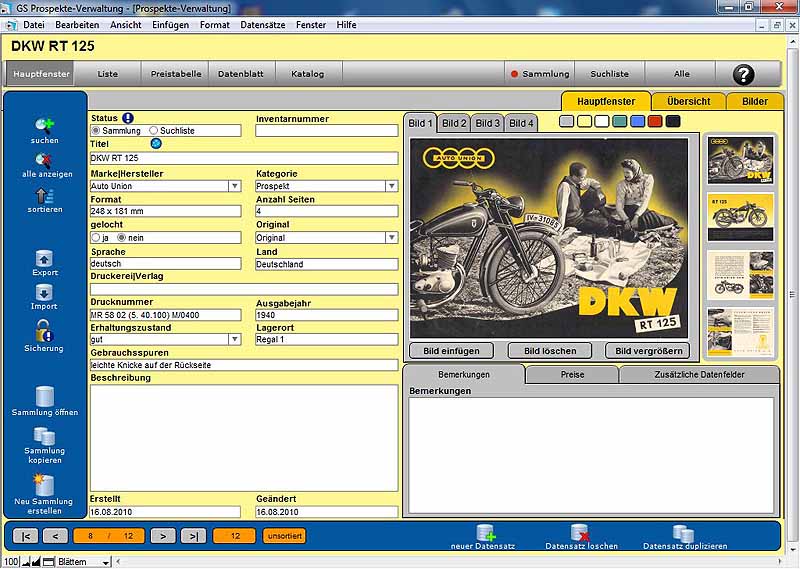Open Marke|Hersteller dropdown arrow
800x569 pixels.
(x=235, y=186)
